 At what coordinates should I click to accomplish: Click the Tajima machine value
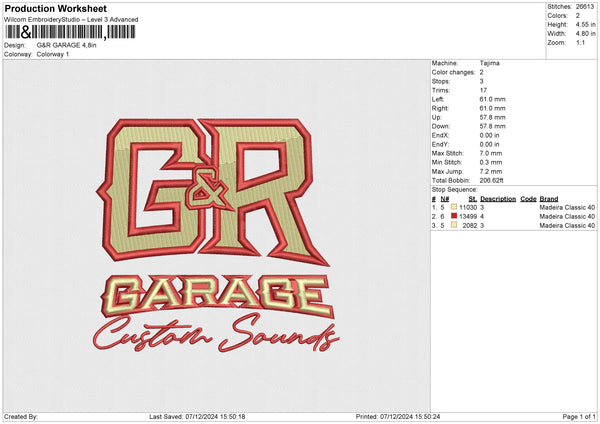point(489,63)
